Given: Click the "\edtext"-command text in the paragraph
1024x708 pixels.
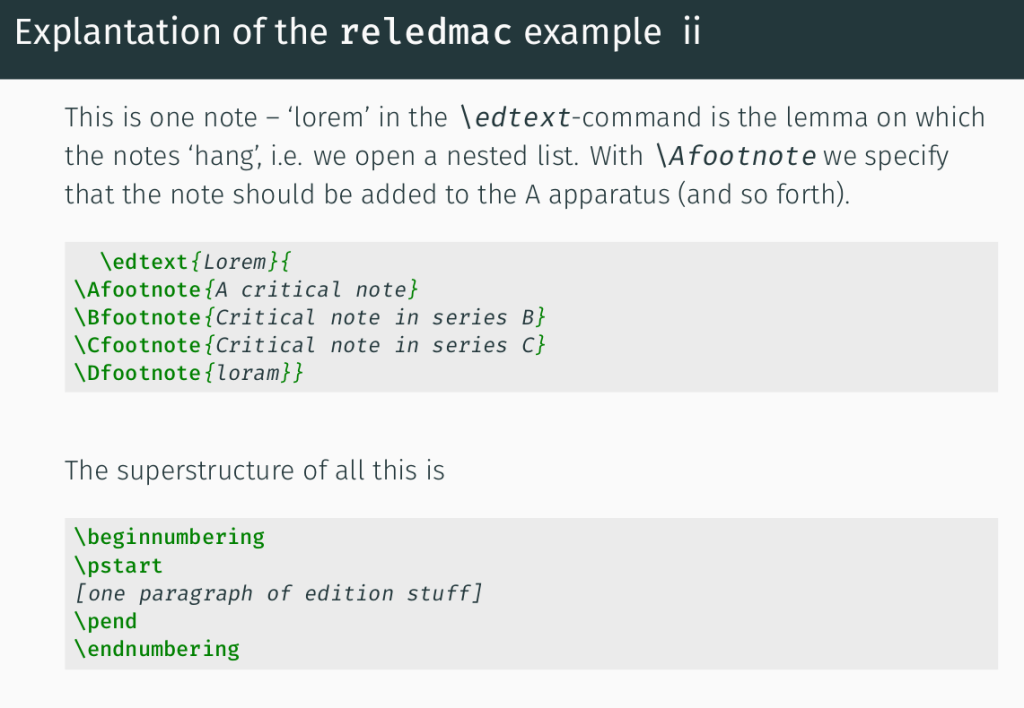Looking at the screenshot, I should pyautogui.click(x=515, y=118).
